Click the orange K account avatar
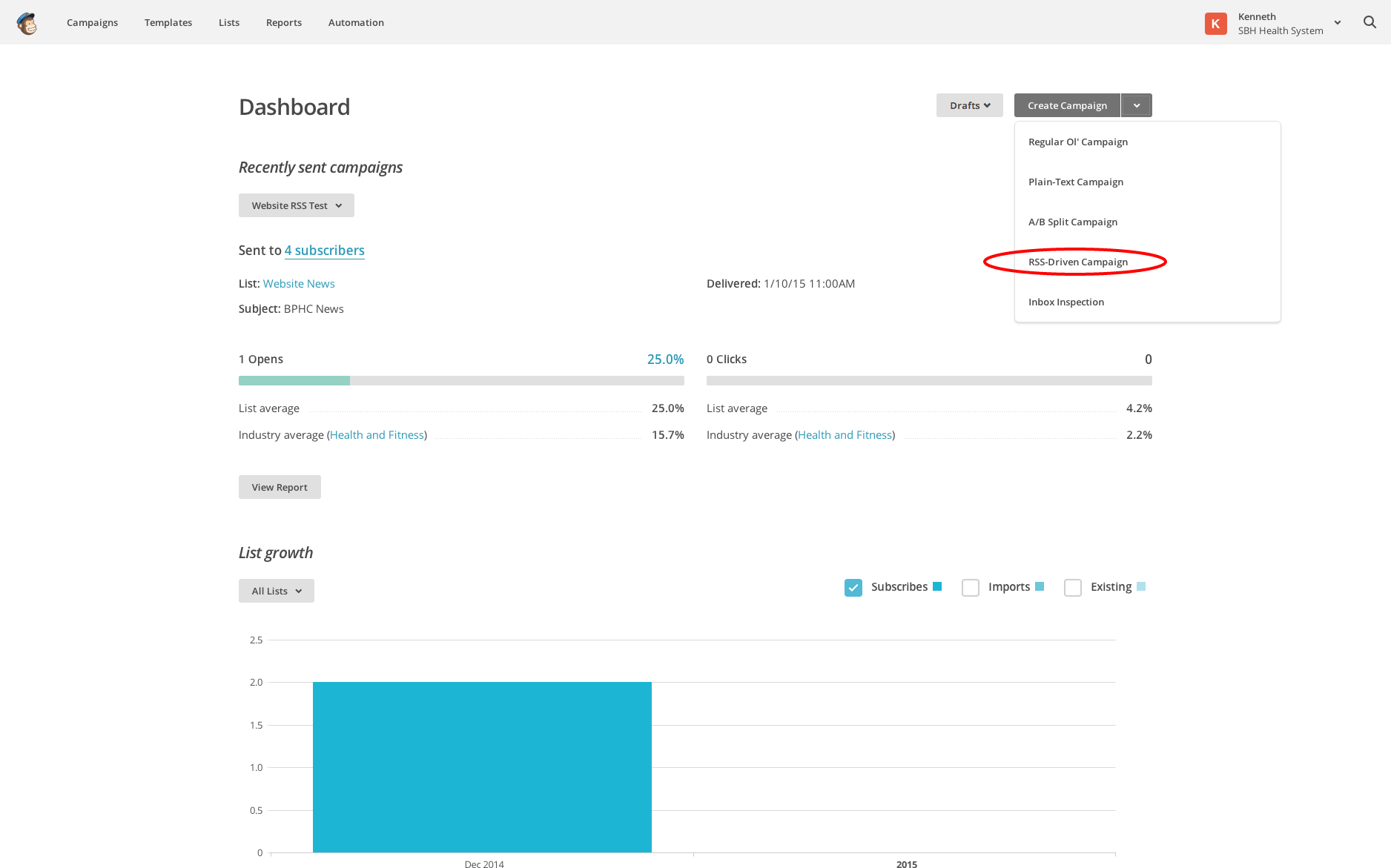This screenshot has width=1391, height=868. [1215, 24]
